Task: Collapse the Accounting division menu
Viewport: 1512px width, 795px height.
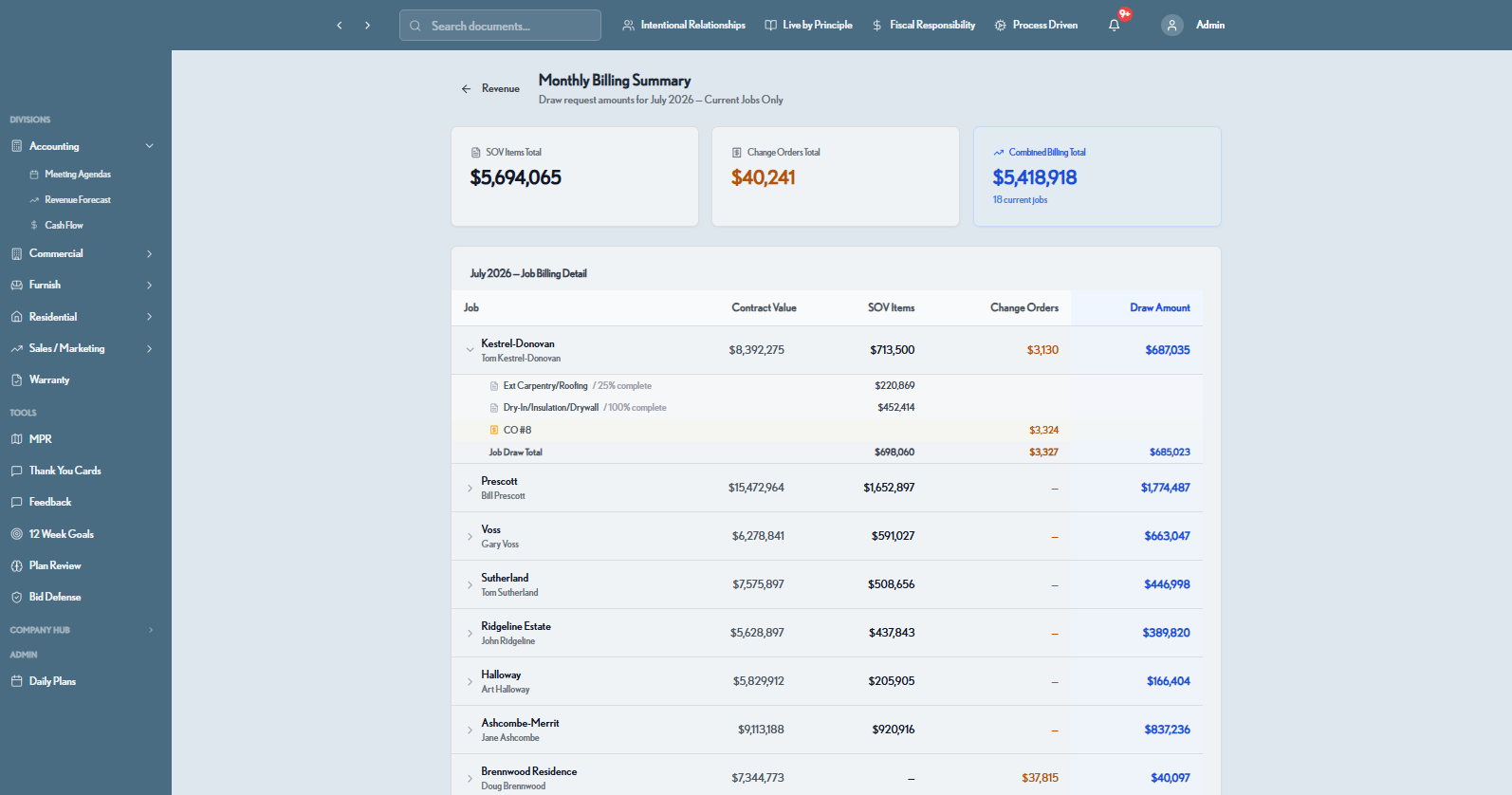Action: point(150,146)
